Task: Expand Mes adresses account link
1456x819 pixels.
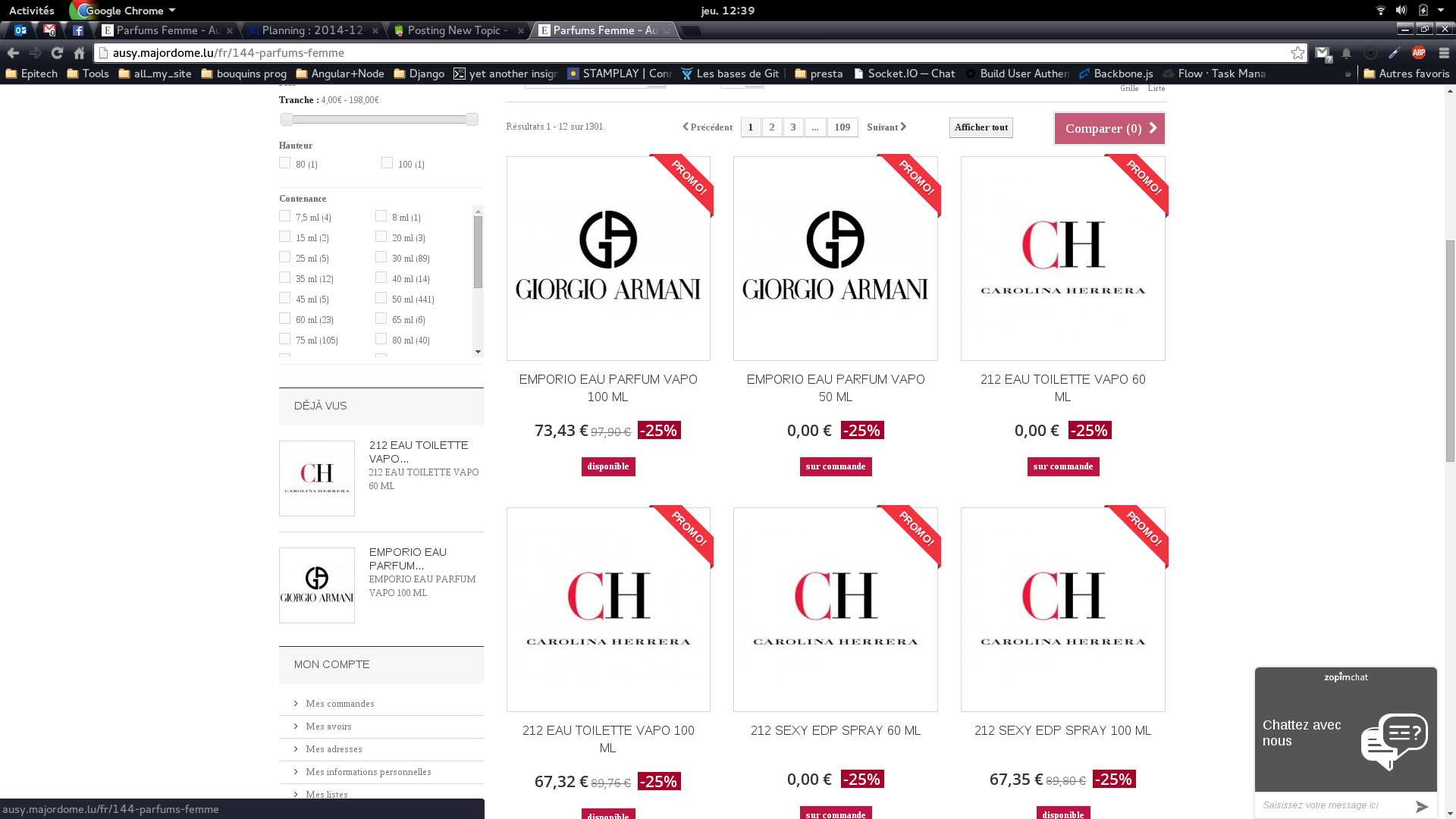Action: [x=334, y=749]
